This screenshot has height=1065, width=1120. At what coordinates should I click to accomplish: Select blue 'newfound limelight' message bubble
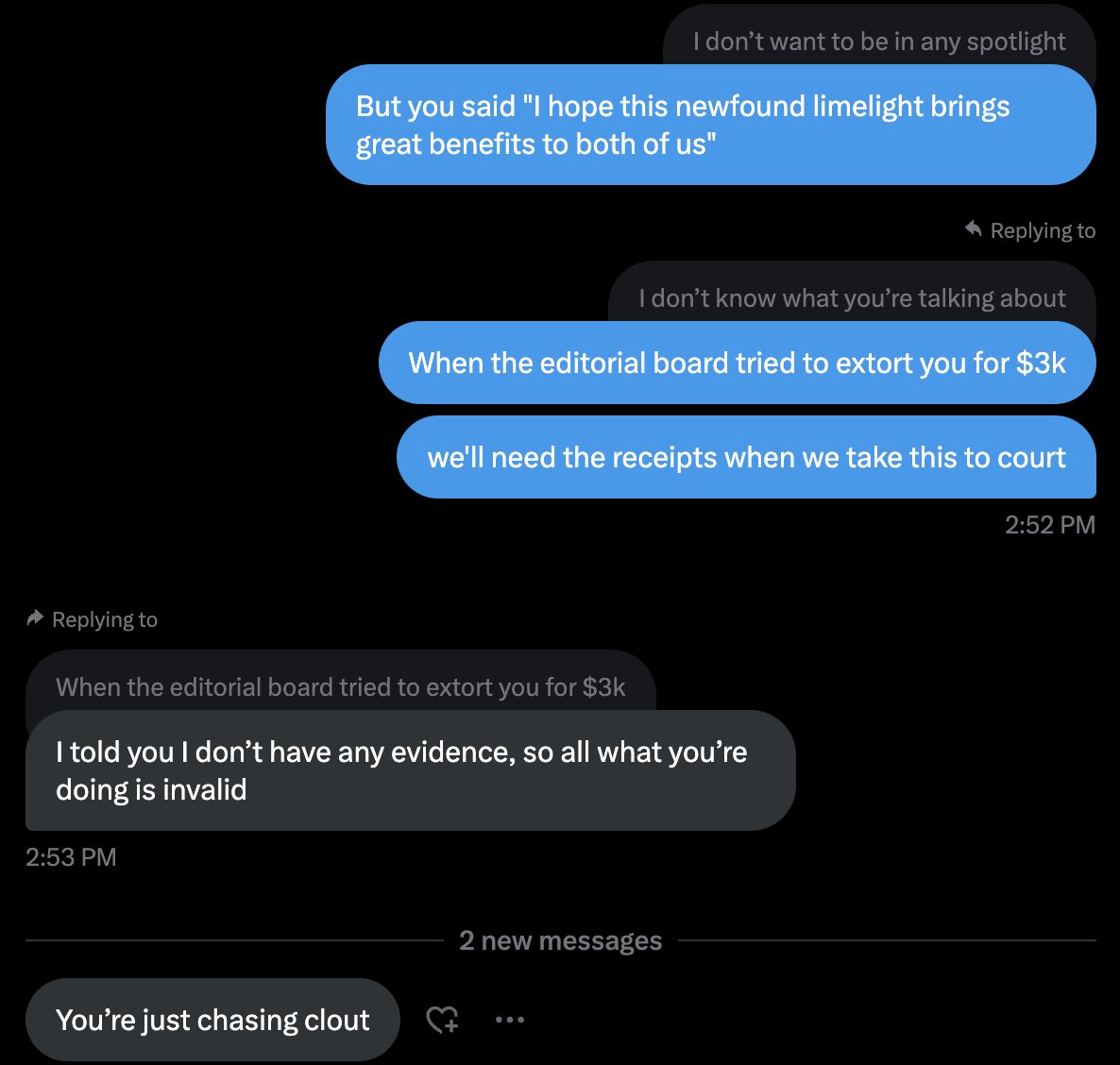[711, 125]
